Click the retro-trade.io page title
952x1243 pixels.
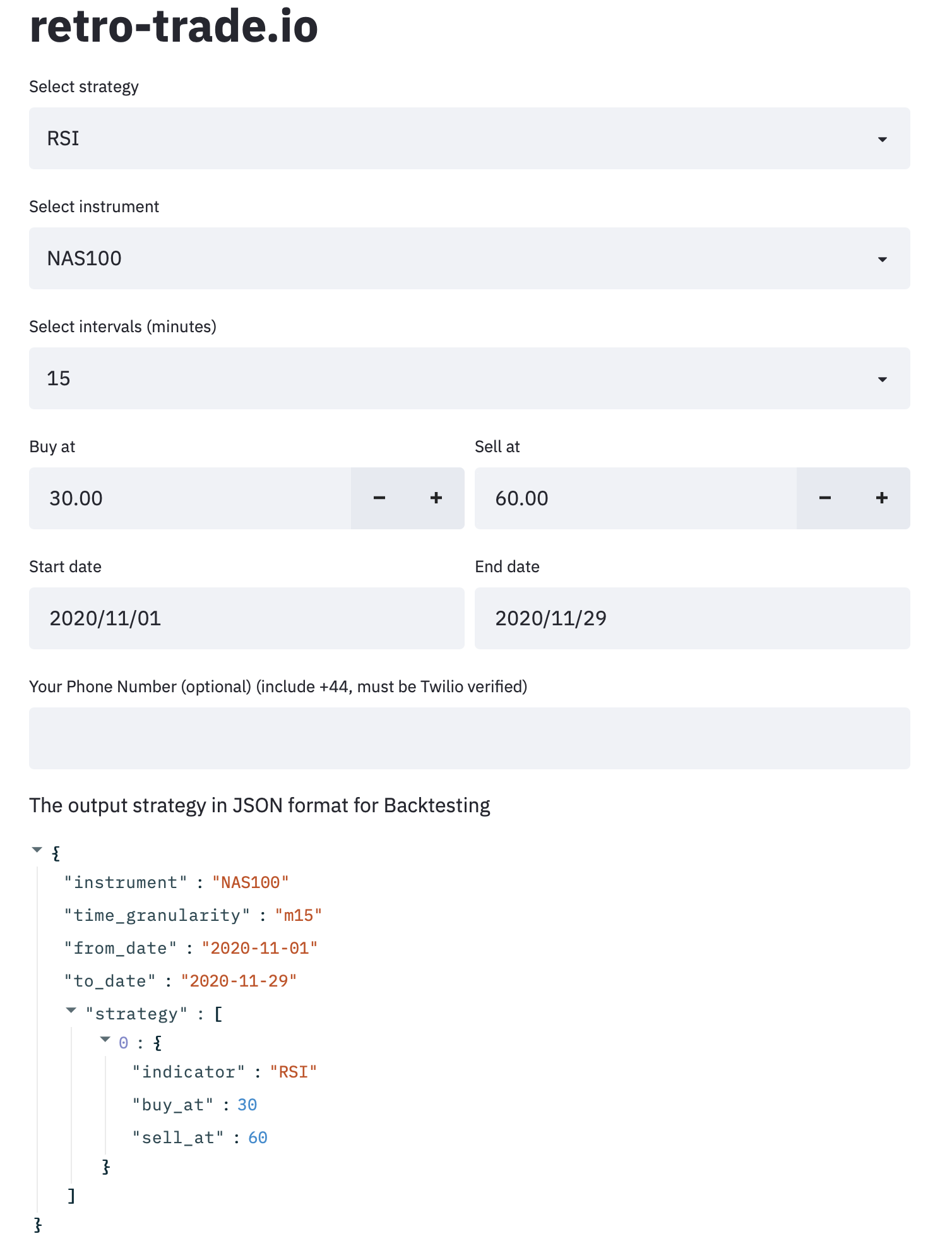click(174, 27)
